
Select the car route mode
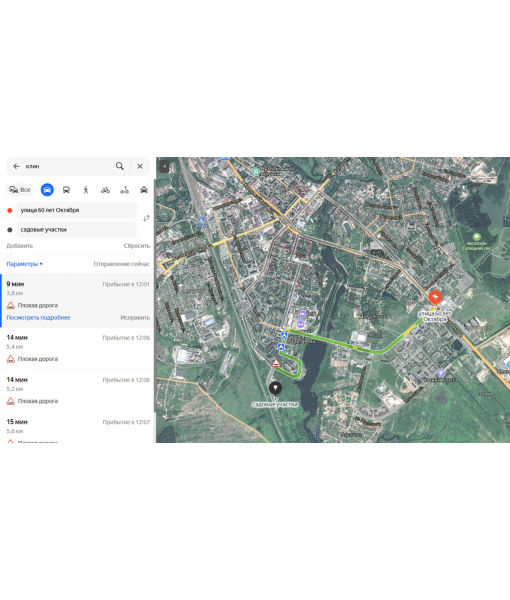47,190
